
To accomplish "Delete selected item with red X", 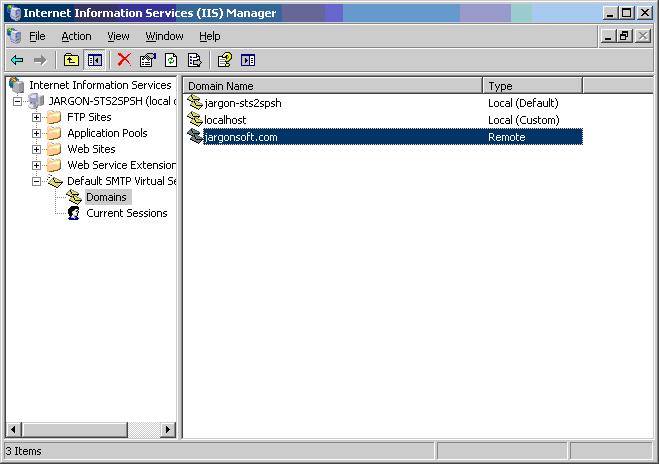I will (124, 60).
